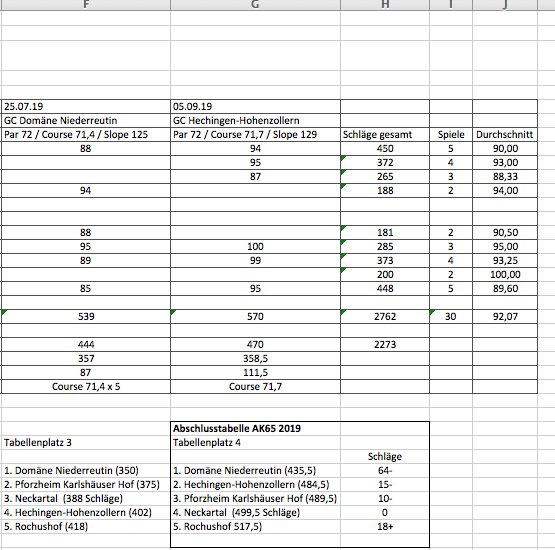
Task: Select column H header
Action: (x=385, y=5)
